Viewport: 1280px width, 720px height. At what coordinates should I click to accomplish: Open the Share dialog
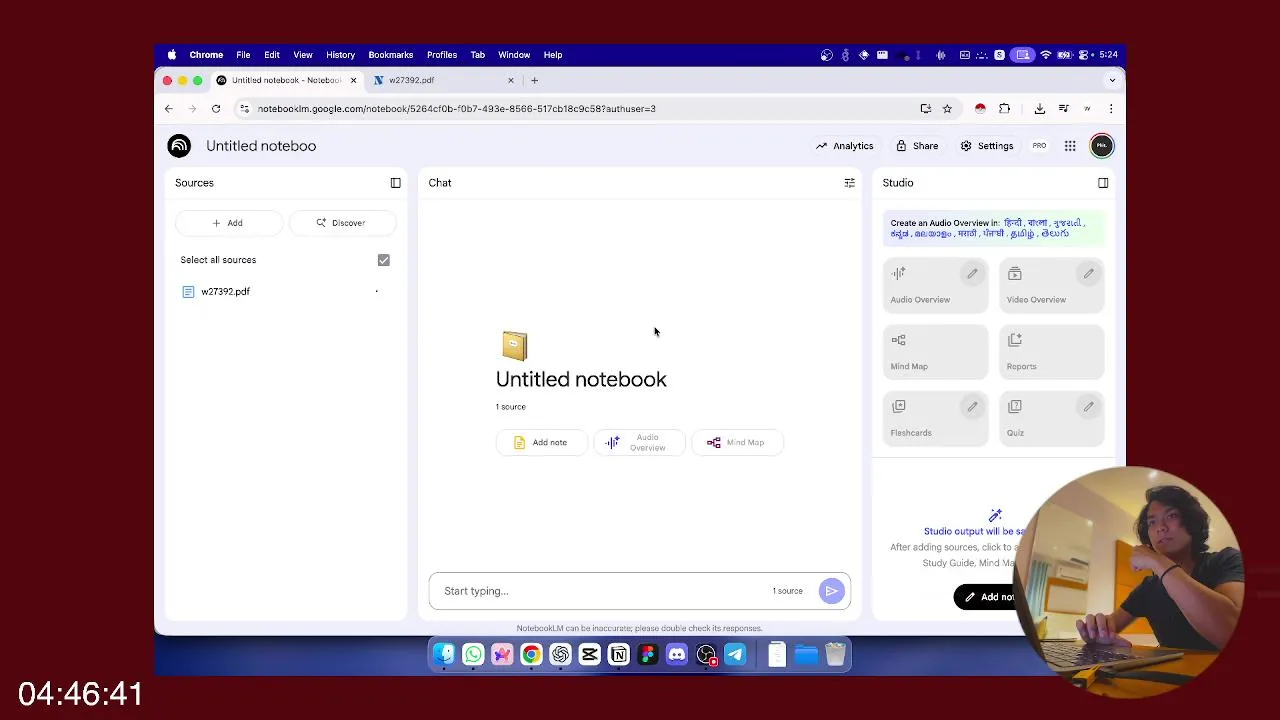(917, 146)
